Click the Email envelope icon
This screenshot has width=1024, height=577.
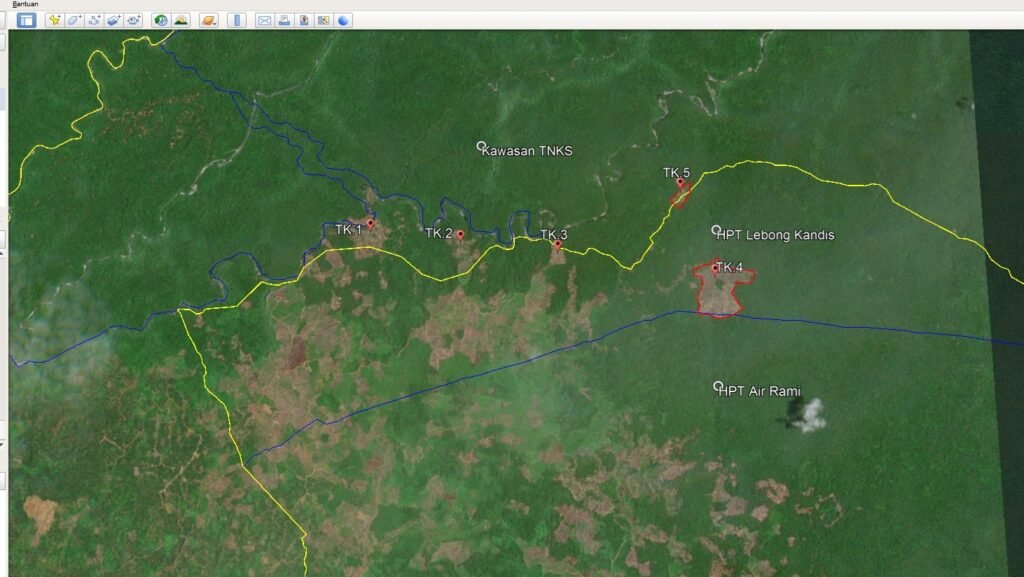[264, 20]
